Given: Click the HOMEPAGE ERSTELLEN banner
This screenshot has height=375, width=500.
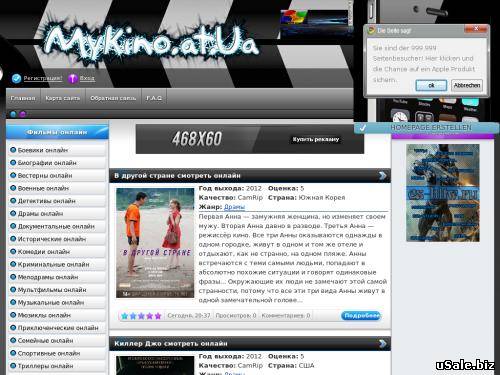Looking at the screenshot, I should (x=427, y=128).
